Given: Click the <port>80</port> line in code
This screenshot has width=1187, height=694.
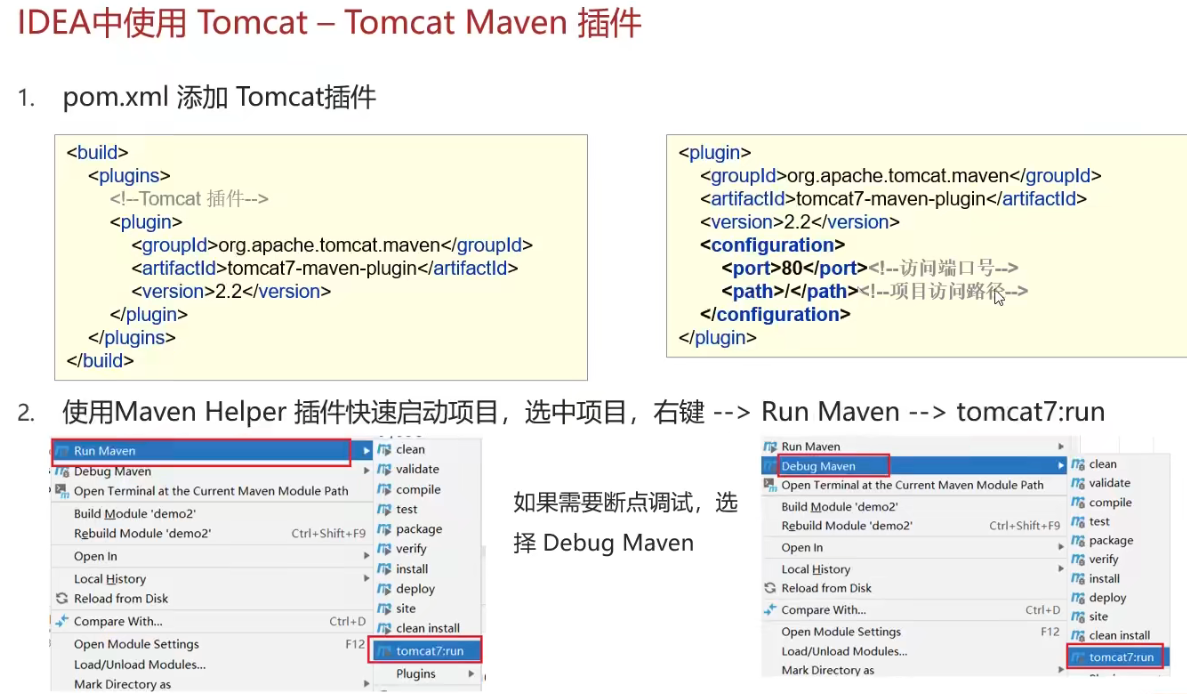Looking at the screenshot, I should pos(870,268).
